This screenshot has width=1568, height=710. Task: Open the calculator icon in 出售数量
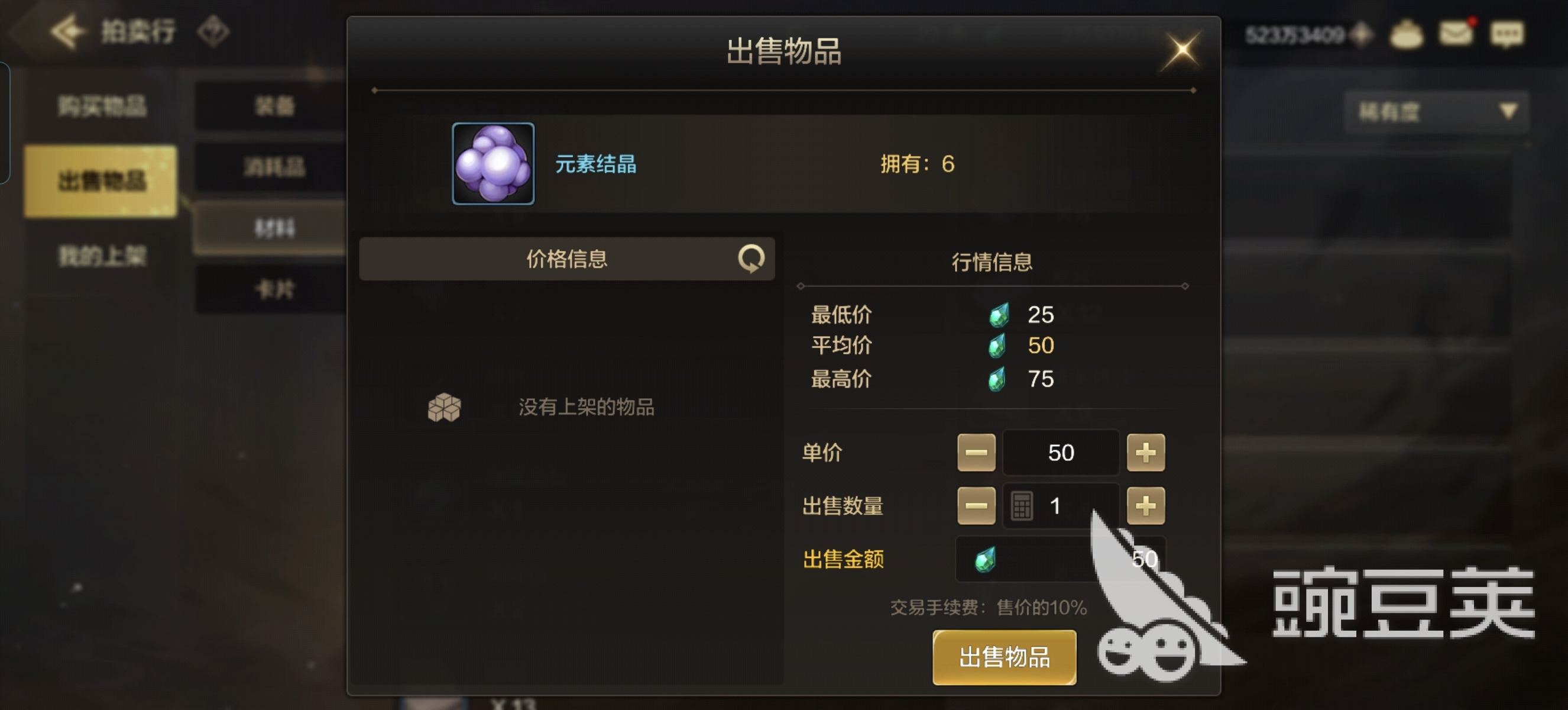coord(1022,505)
